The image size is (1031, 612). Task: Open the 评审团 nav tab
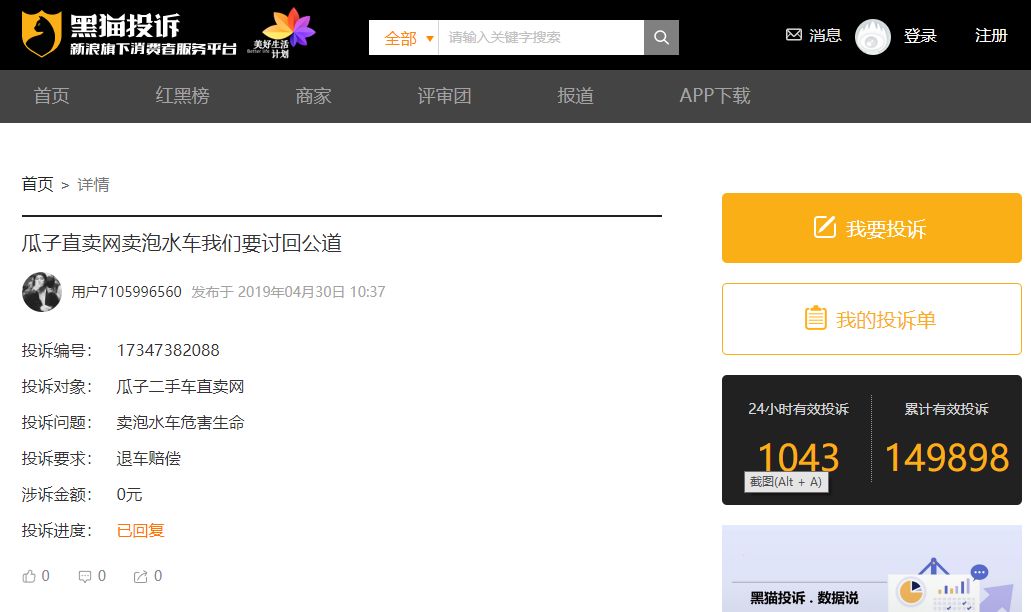pos(444,96)
